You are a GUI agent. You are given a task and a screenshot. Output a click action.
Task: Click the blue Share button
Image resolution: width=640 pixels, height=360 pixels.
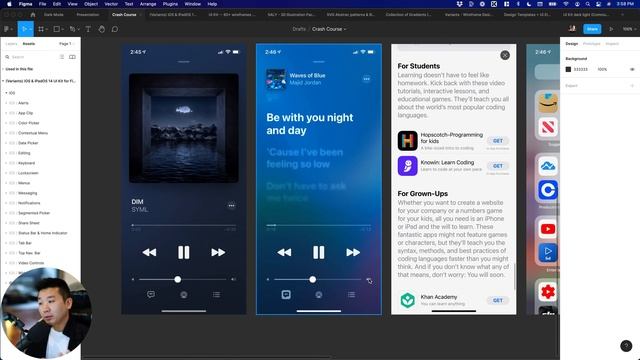pos(592,29)
